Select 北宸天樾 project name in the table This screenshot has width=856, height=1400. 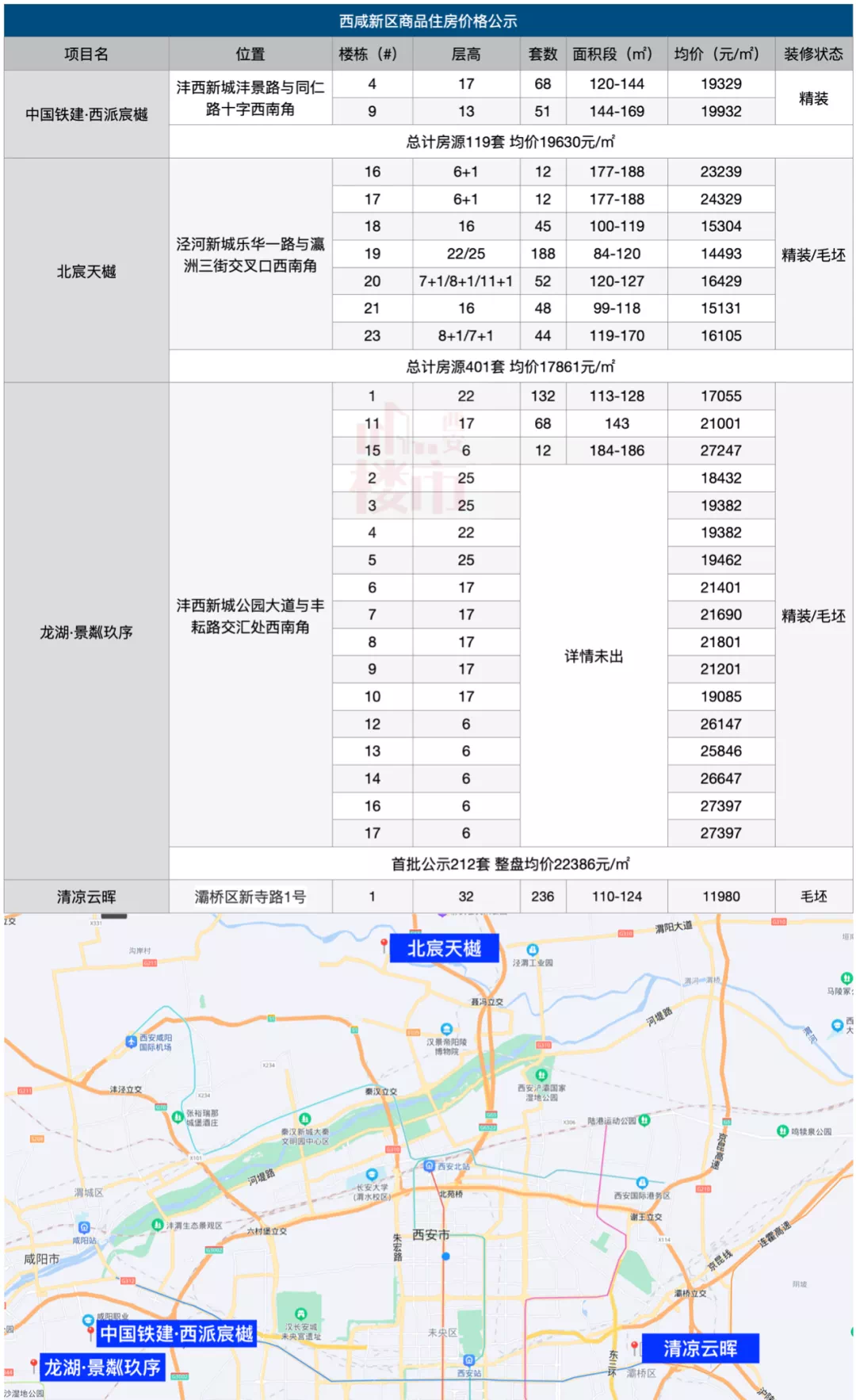coord(86,271)
